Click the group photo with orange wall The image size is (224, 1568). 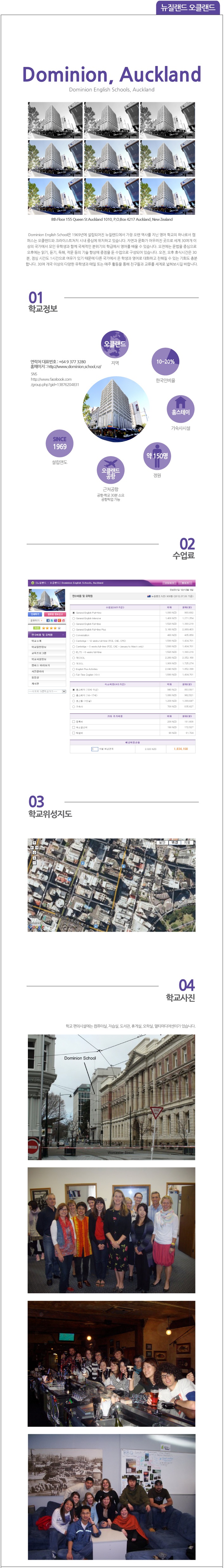point(112,1231)
